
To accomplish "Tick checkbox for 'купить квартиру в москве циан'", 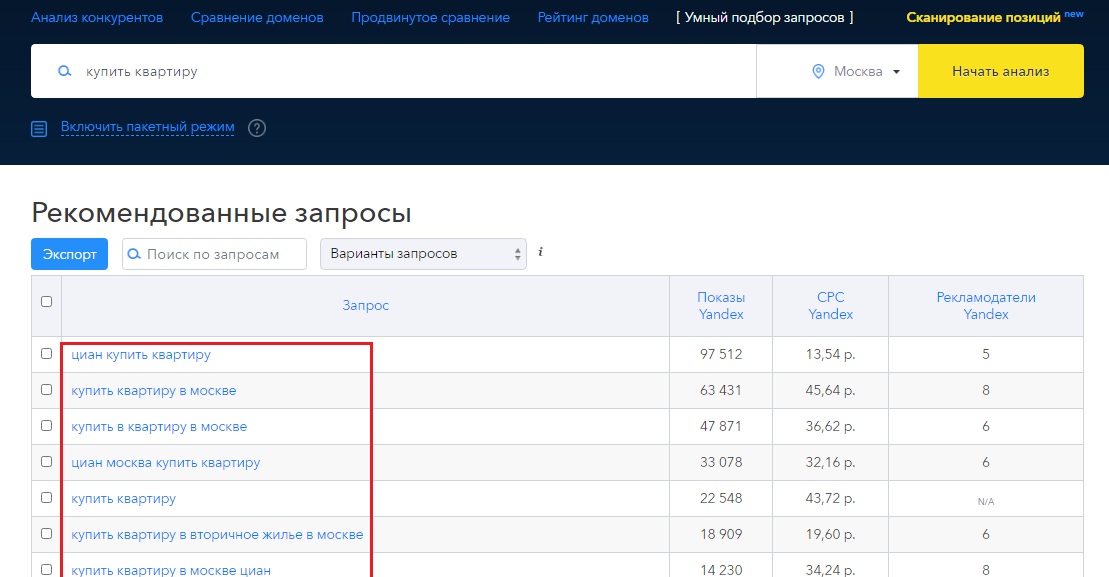I will 47,569.
